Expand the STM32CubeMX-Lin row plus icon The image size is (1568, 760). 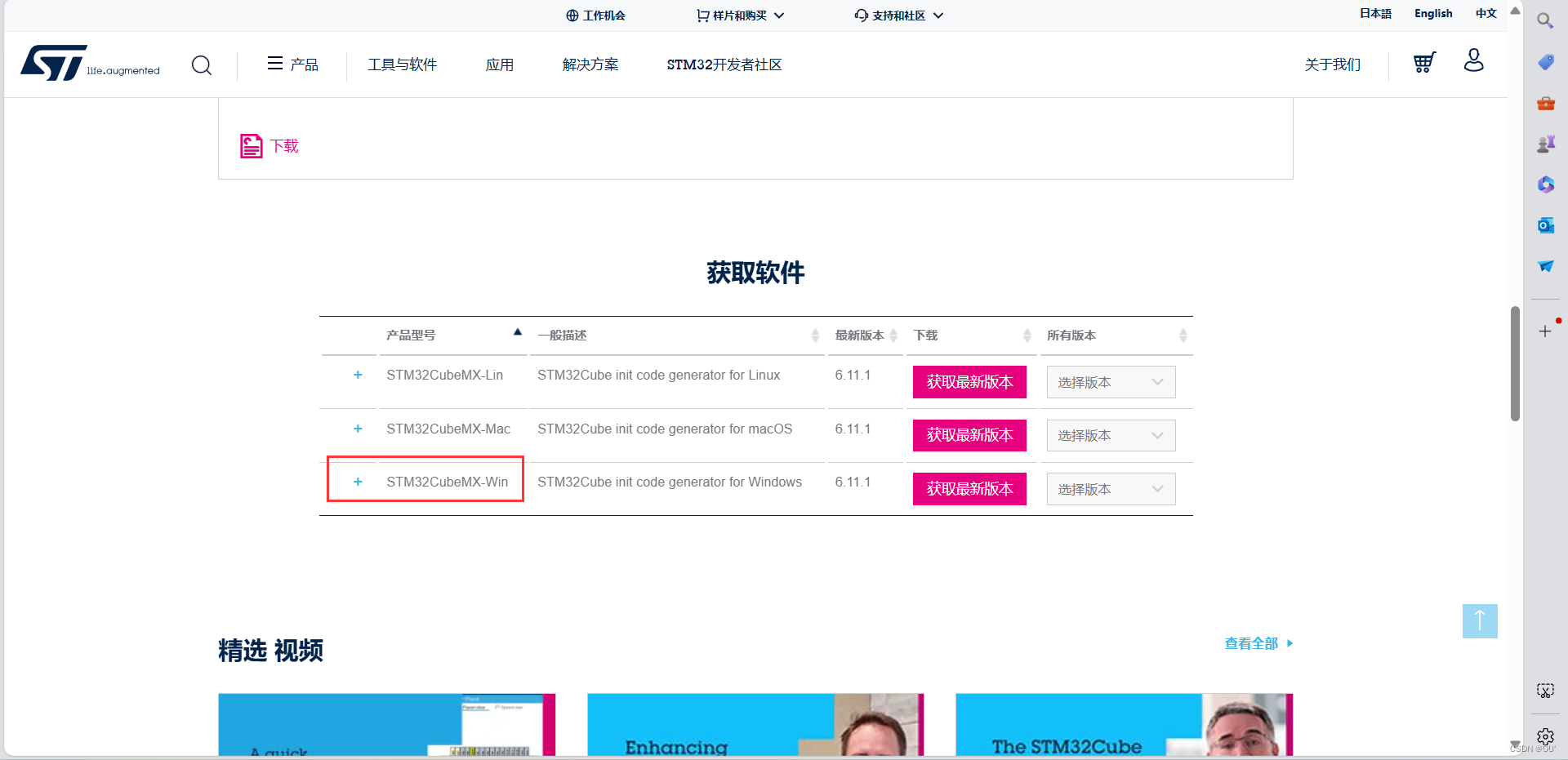(358, 375)
